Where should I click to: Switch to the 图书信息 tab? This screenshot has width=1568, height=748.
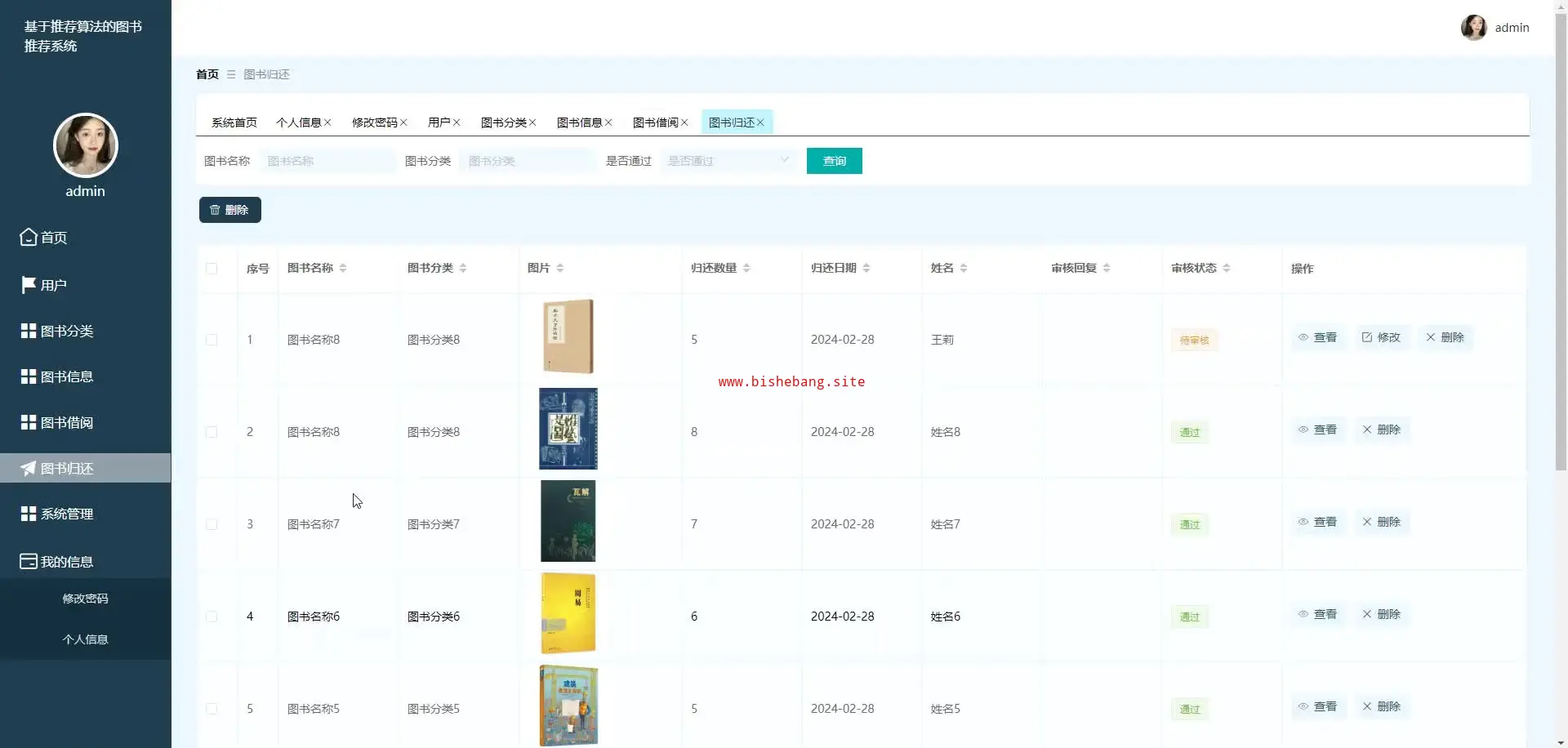click(x=579, y=122)
